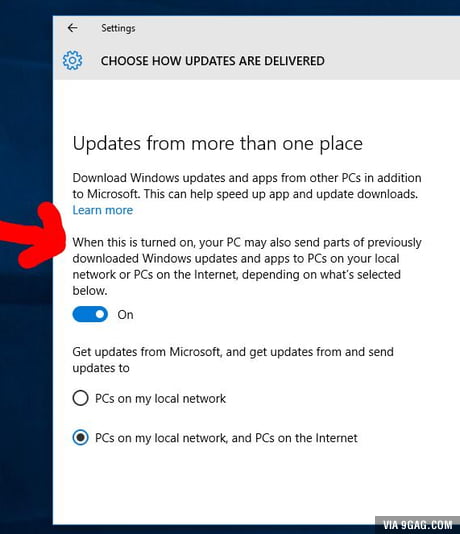The image size is (460, 534).
Task: Click the "PCs on my local network" label text
Action: click(160, 398)
